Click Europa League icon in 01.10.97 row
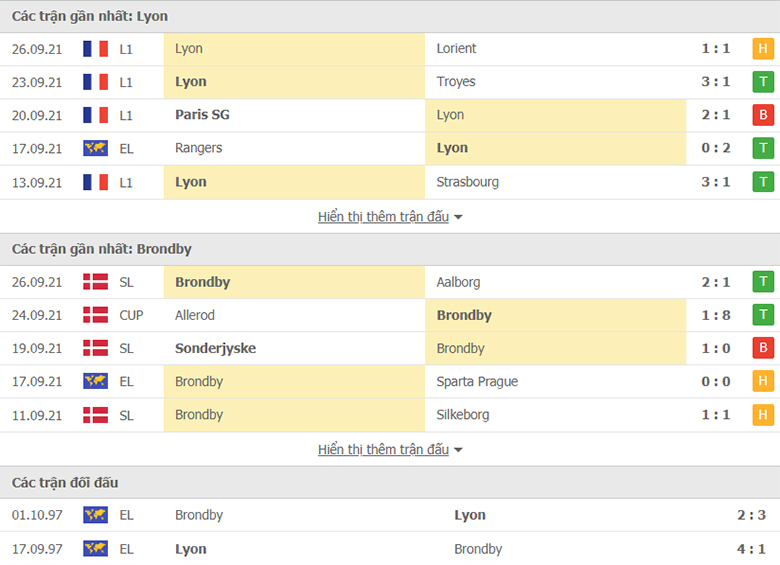The image size is (780, 565). [96, 515]
